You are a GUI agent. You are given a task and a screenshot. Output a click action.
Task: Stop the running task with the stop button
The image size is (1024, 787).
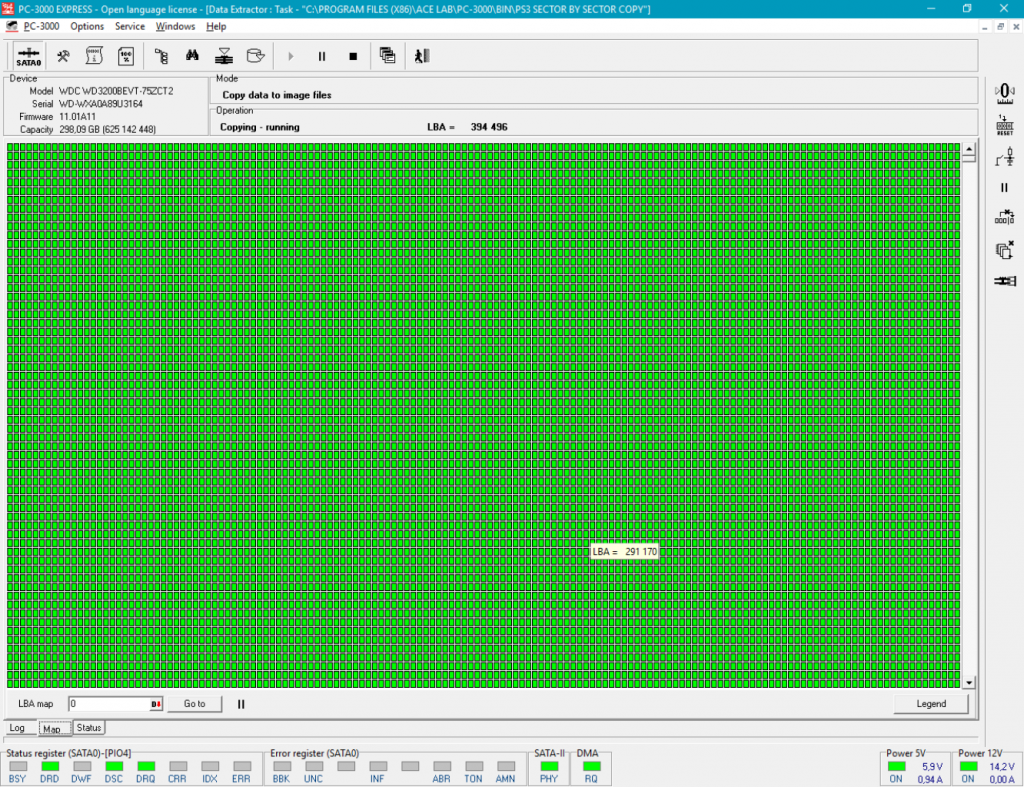[353, 57]
